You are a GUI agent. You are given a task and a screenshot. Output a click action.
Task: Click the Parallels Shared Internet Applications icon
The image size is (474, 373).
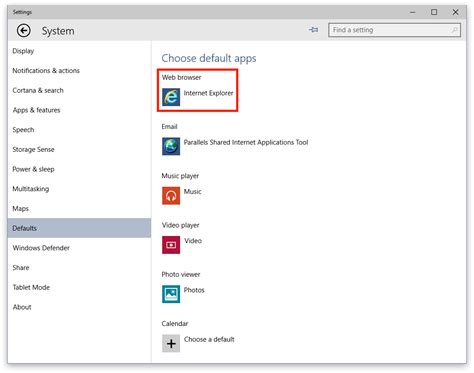pyautogui.click(x=171, y=146)
